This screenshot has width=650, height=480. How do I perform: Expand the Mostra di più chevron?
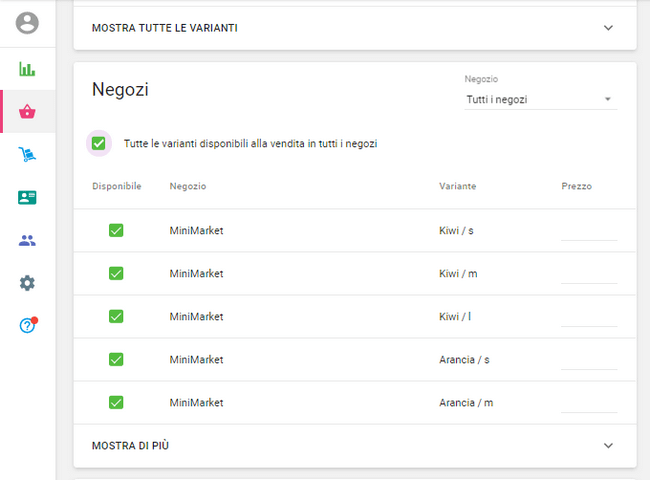608,445
